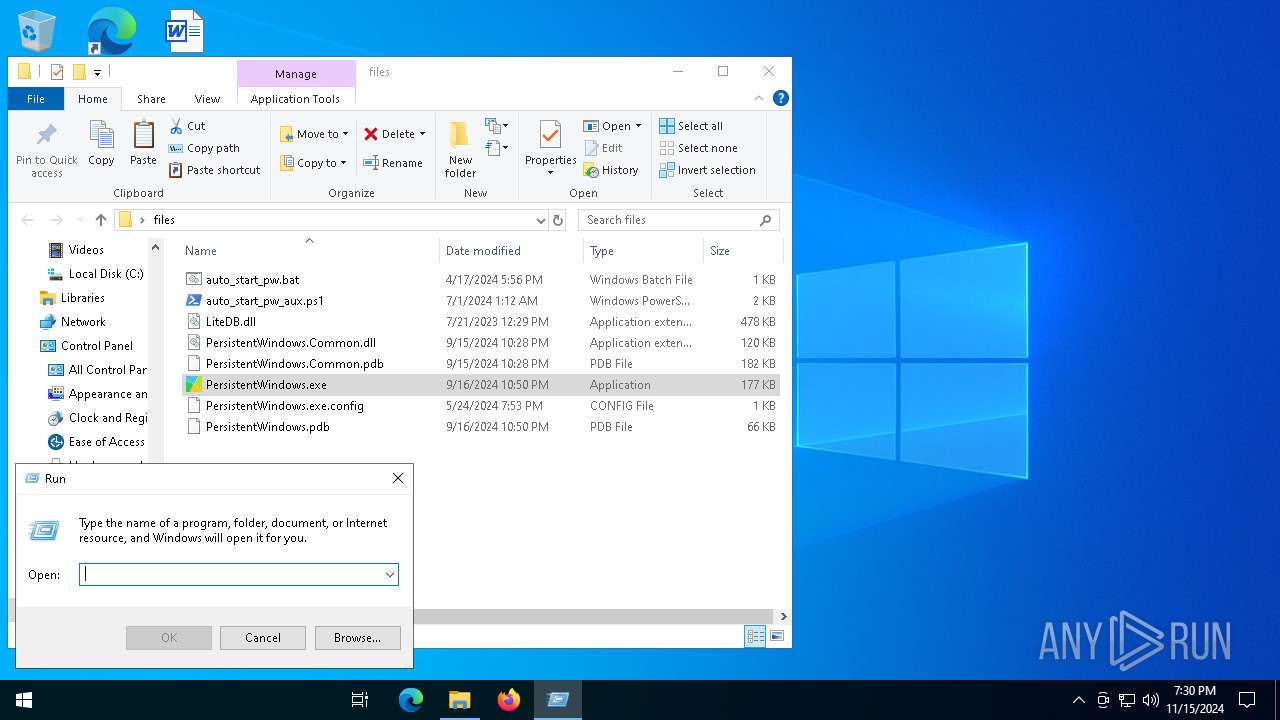The image size is (1280, 720).
Task: Click Select none in the ribbon
Action: pyautogui.click(x=698, y=148)
